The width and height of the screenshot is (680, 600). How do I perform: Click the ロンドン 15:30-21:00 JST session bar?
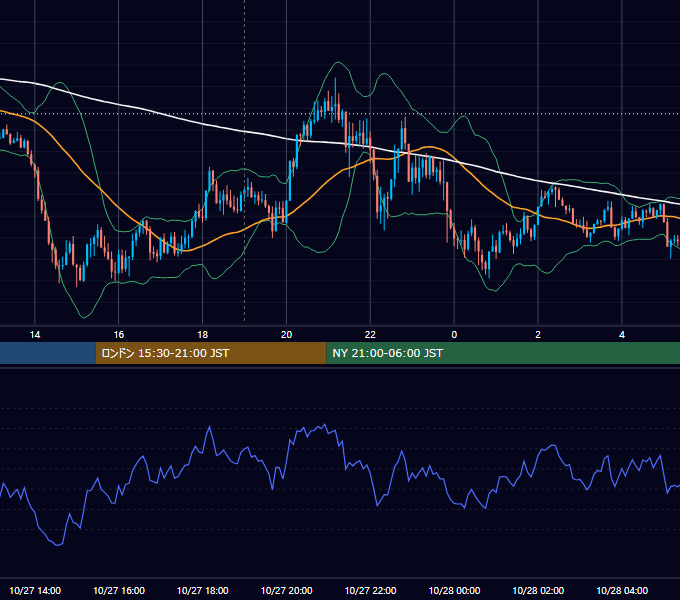211,353
